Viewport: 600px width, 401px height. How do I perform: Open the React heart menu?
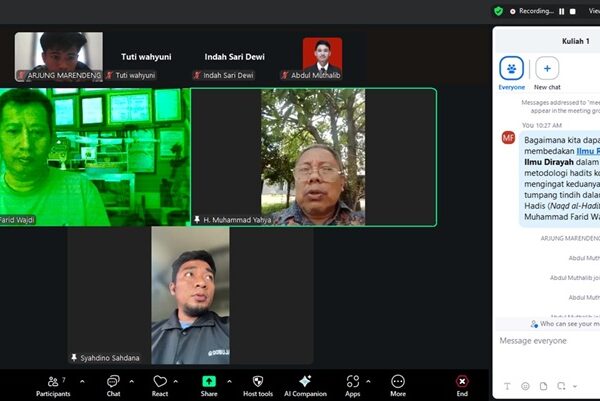tap(160, 386)
